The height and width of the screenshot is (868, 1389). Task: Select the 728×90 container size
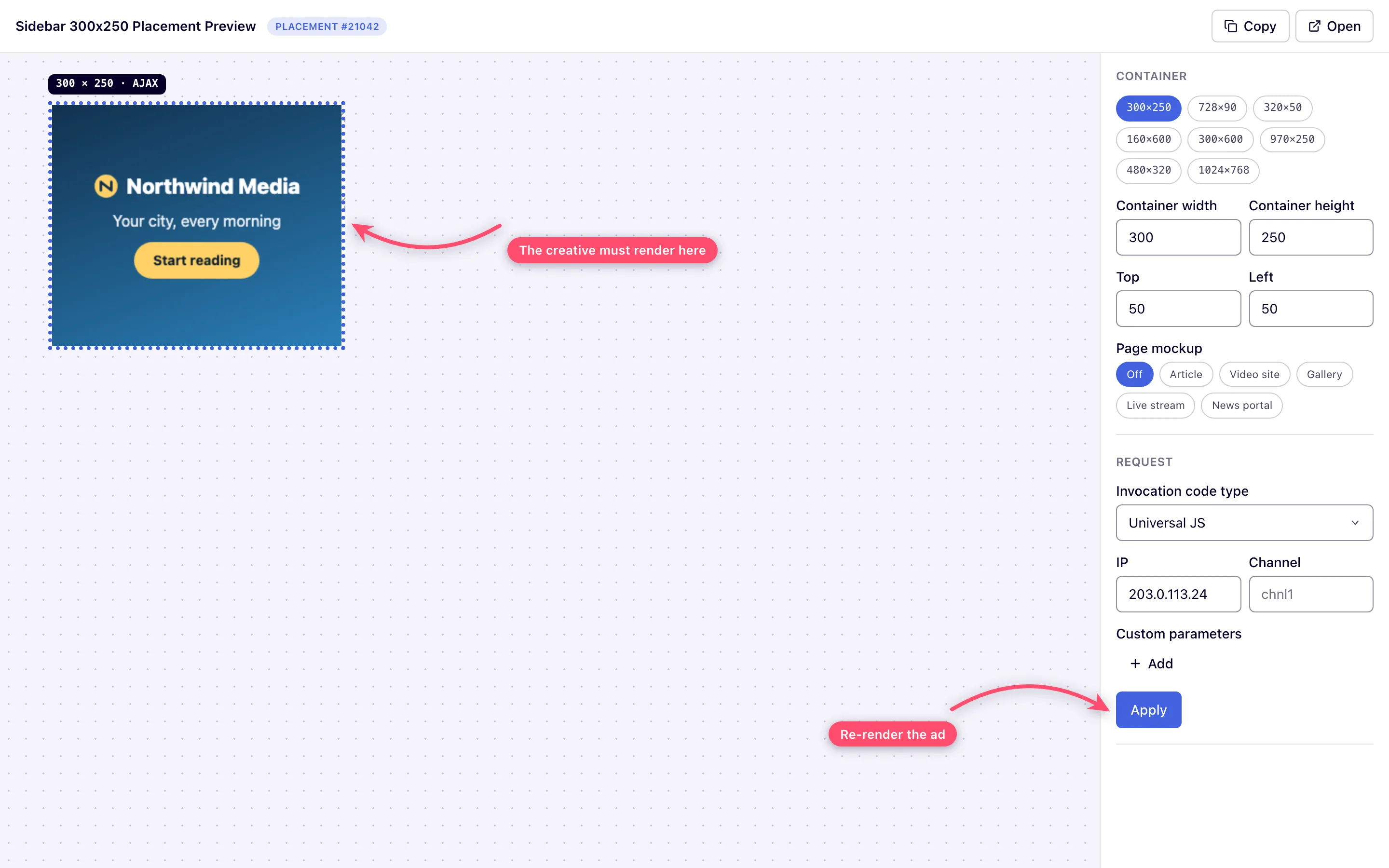point(1217,108)
